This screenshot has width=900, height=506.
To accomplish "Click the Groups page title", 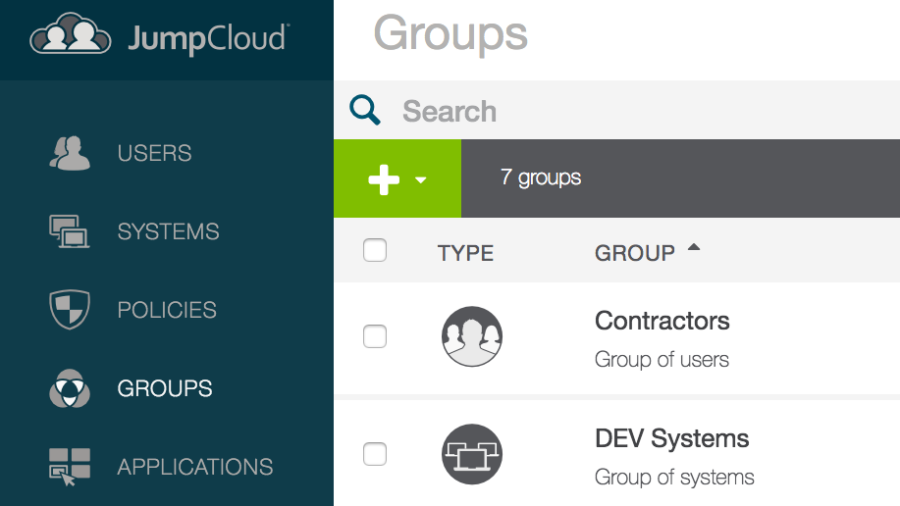I will [451, 34].
